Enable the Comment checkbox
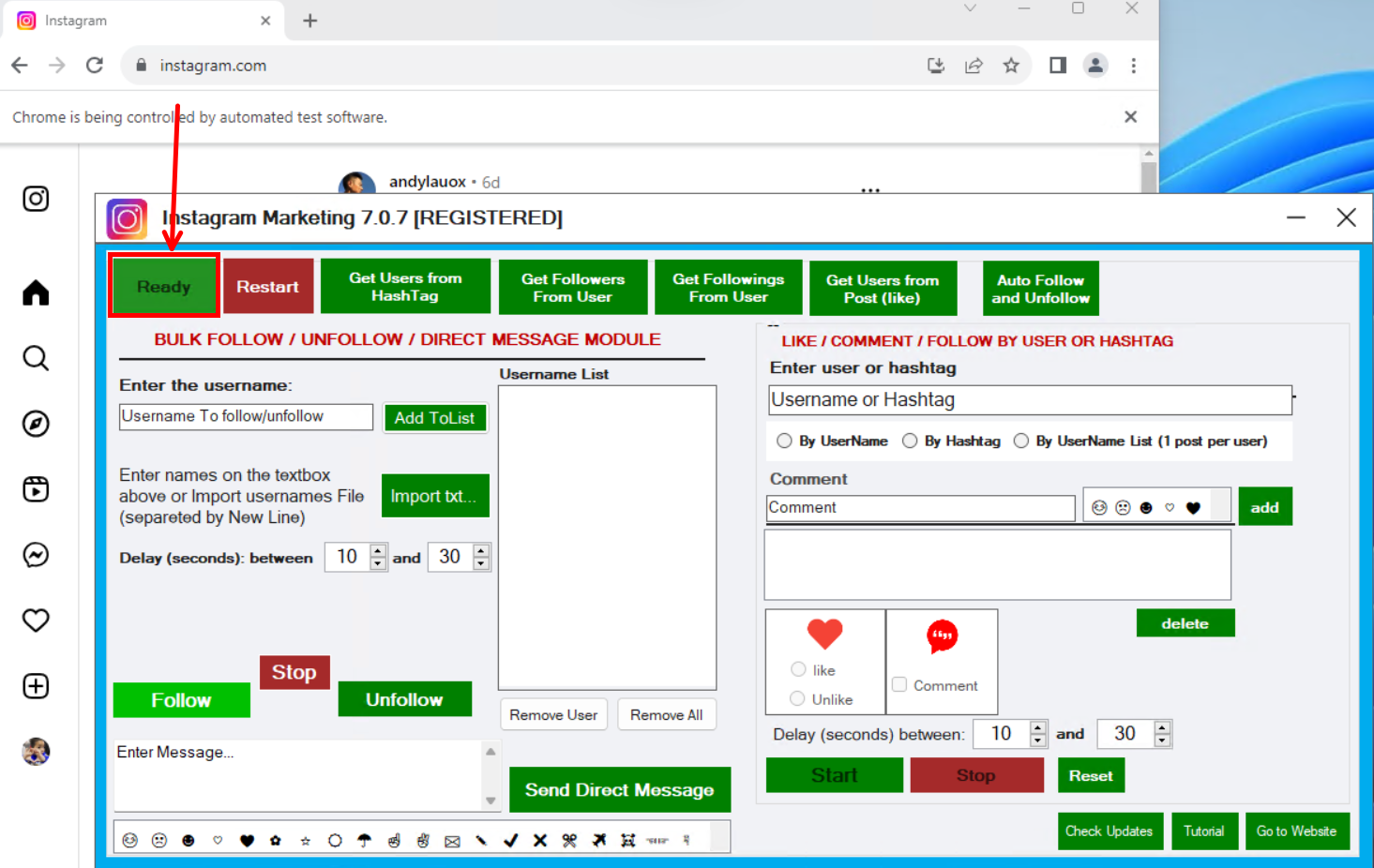Screen dimensions: 1374x868 [899, 685]
